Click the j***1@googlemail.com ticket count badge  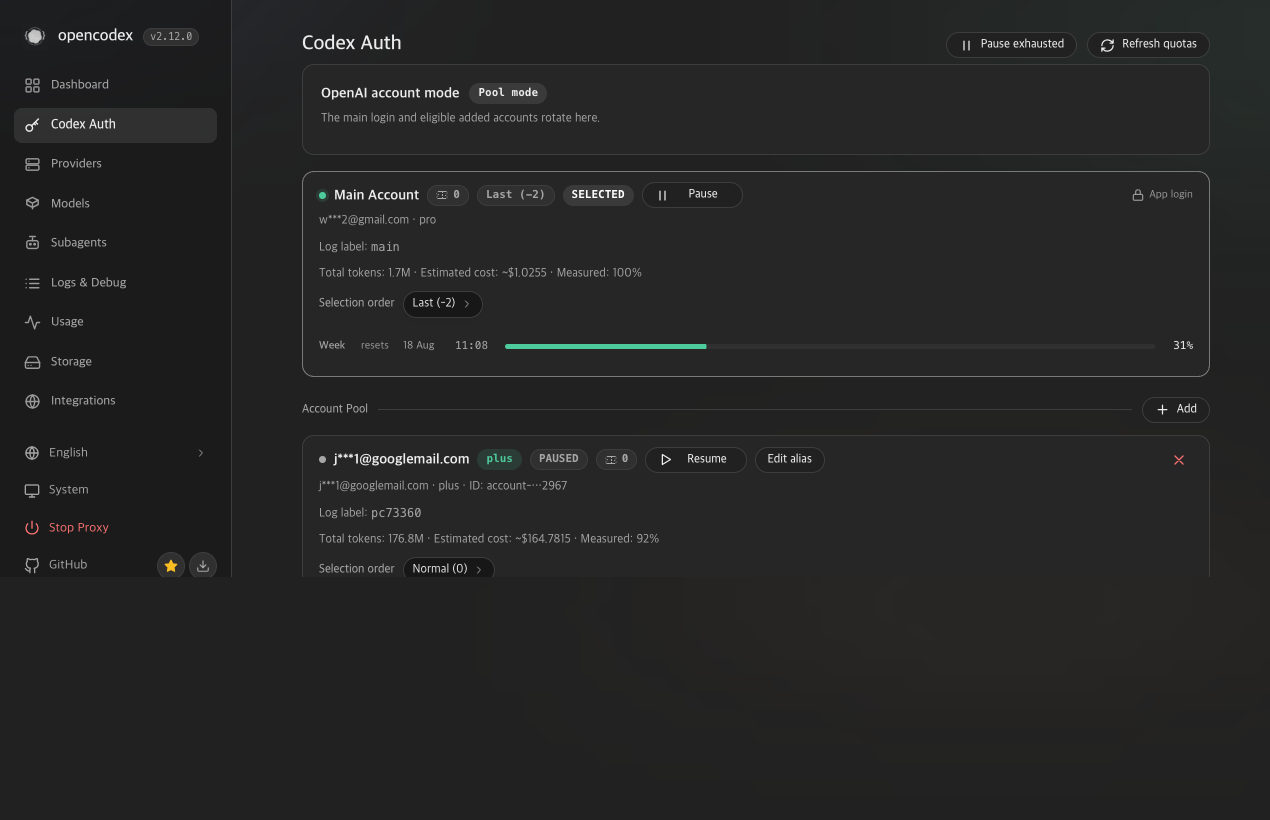616,459
